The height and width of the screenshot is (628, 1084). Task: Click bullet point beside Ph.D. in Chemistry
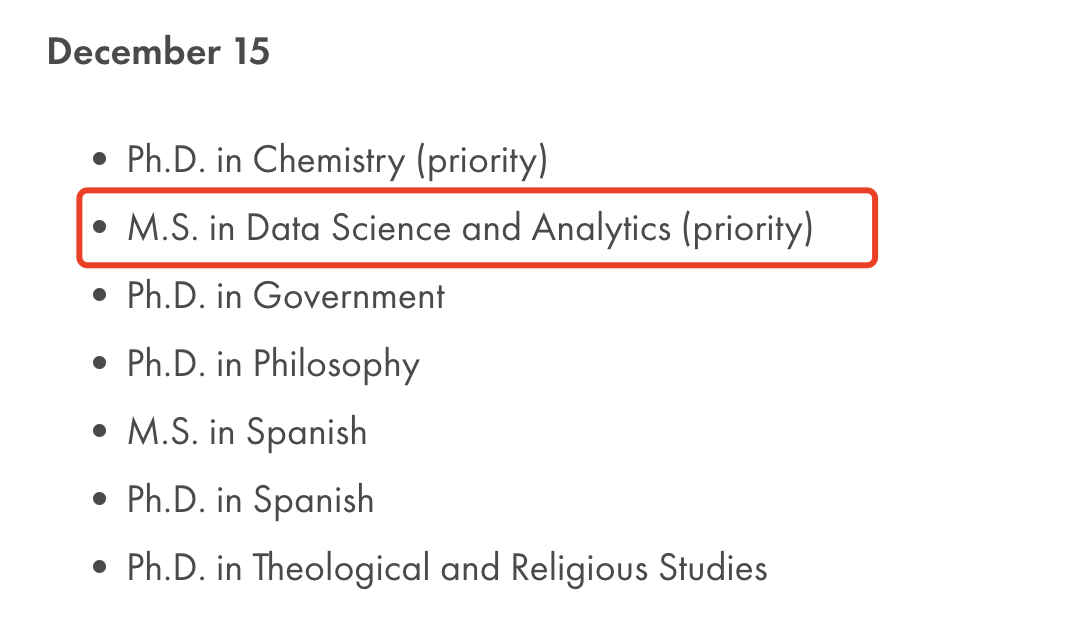pos(100,159)
